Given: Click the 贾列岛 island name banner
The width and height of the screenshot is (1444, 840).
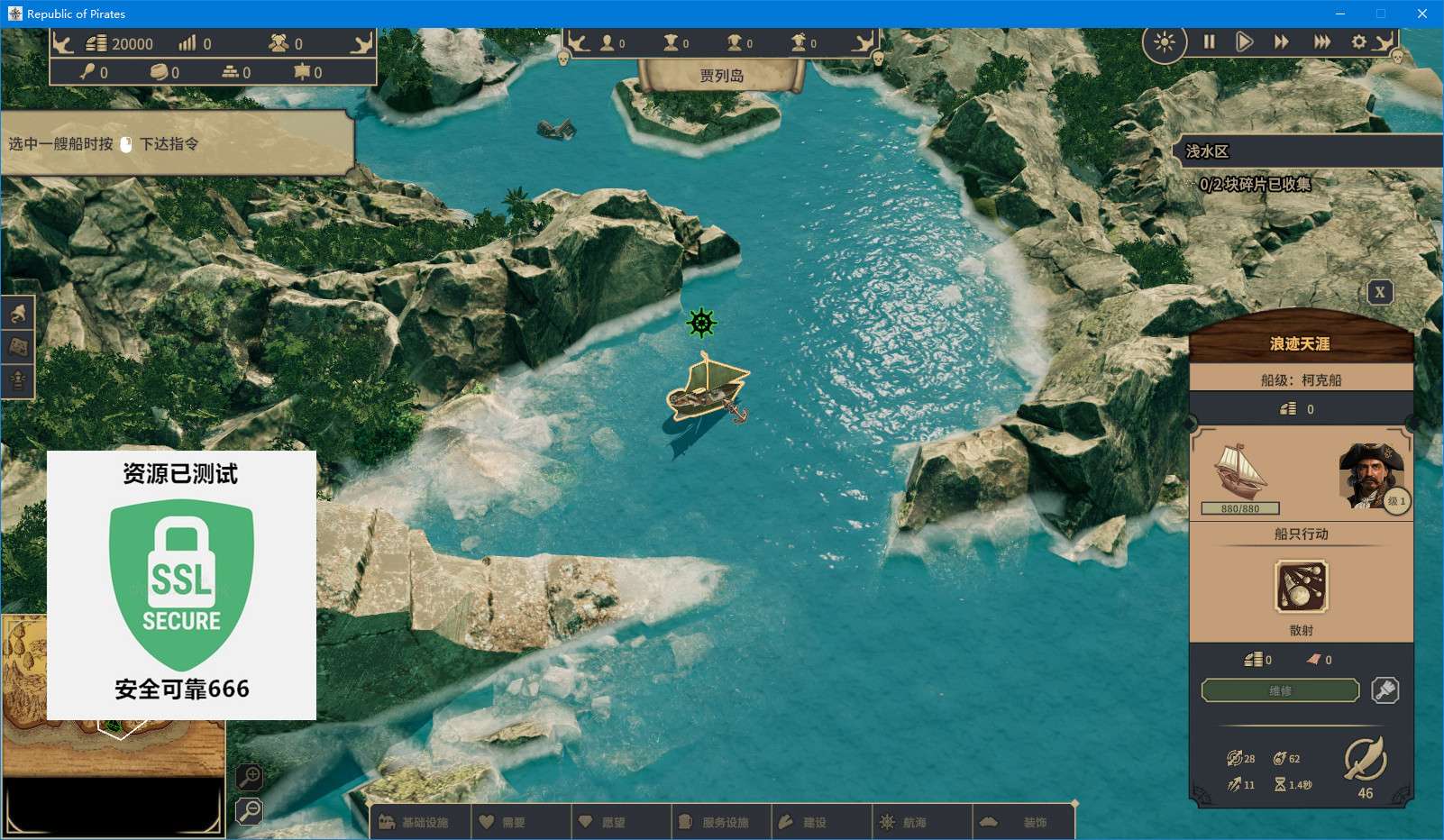Looking at the screenshot, I should pos(721,76).
